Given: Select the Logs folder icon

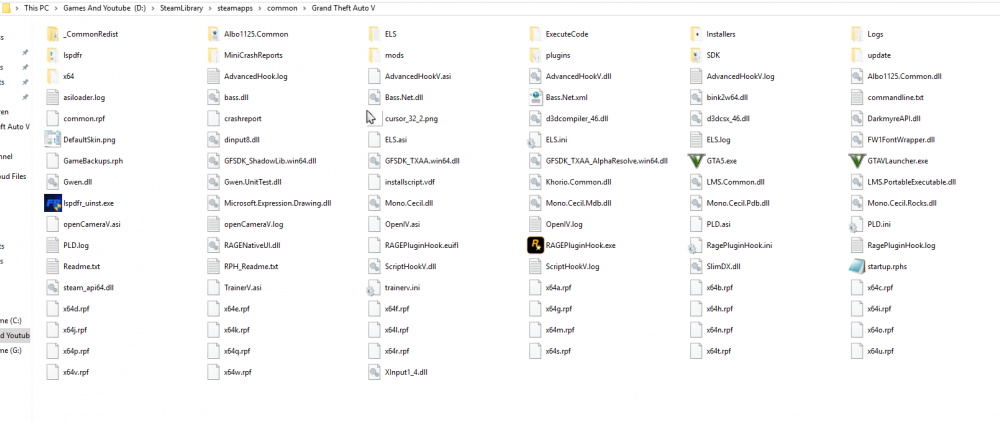Looking at the screenshot, I should pyautogui.click(x=856, y=34).
